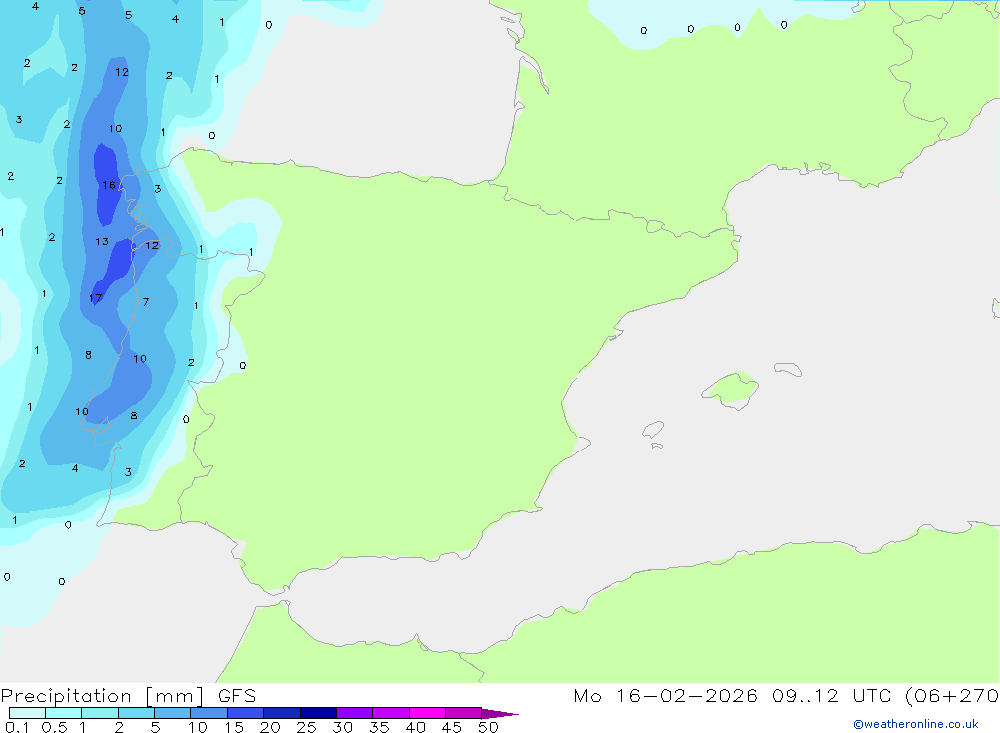Click the date "Mo 16-02-2026"
1000x733 pixels.
pyautogui.click(x=665, y=695)
